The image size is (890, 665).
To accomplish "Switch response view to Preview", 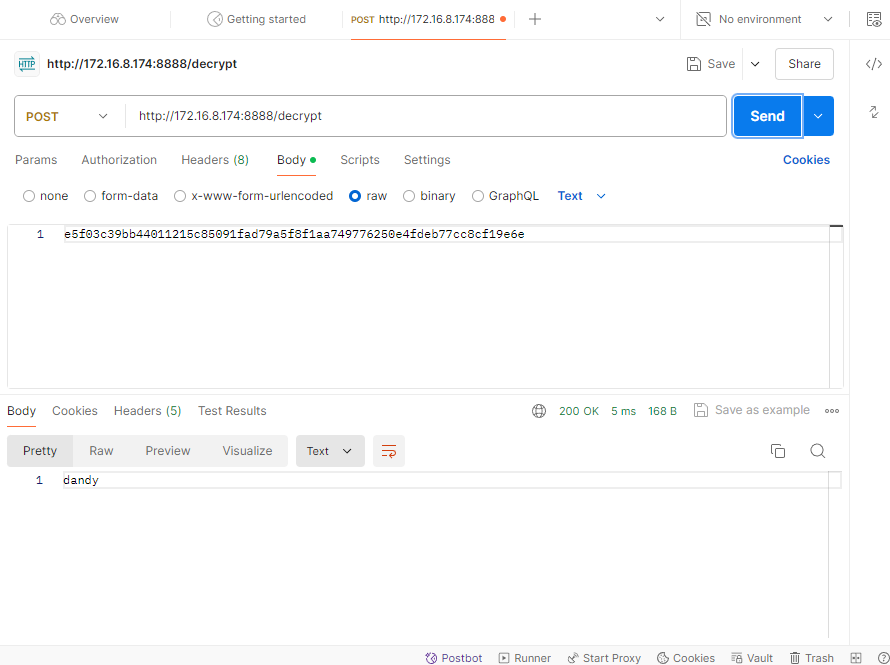I will coord(168,451).
